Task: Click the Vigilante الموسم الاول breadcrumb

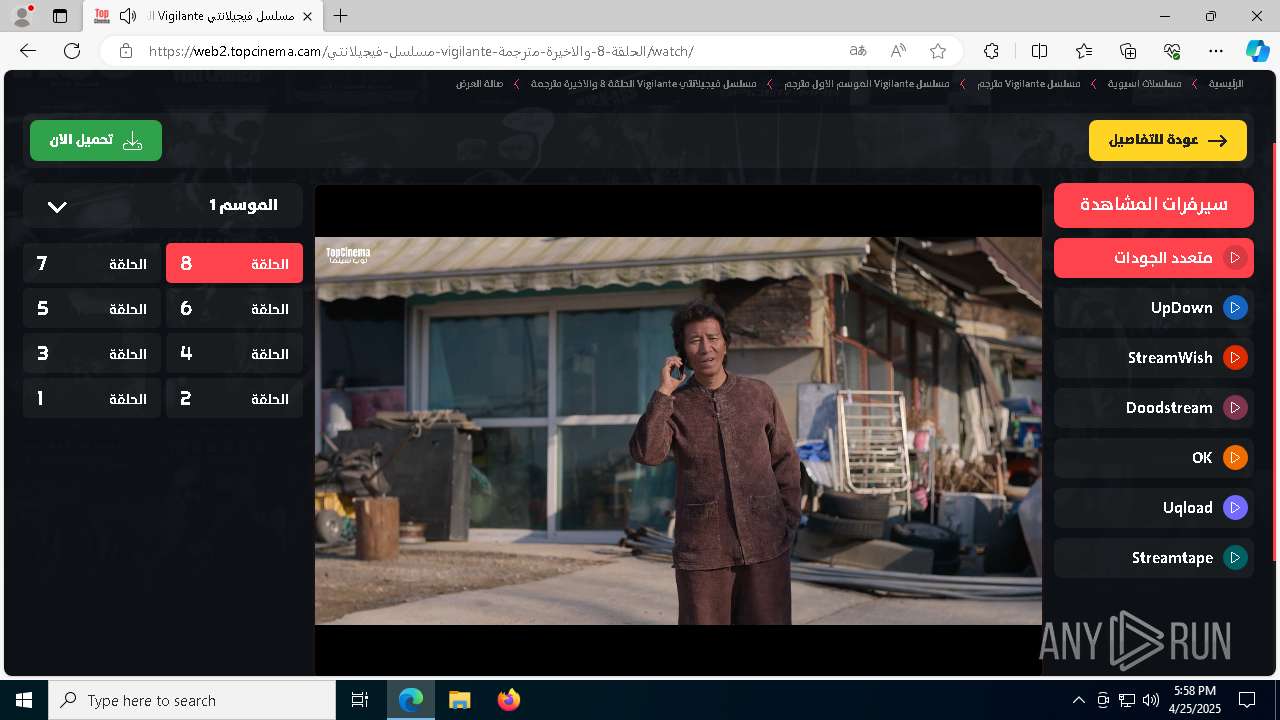Action: [867, 84]
